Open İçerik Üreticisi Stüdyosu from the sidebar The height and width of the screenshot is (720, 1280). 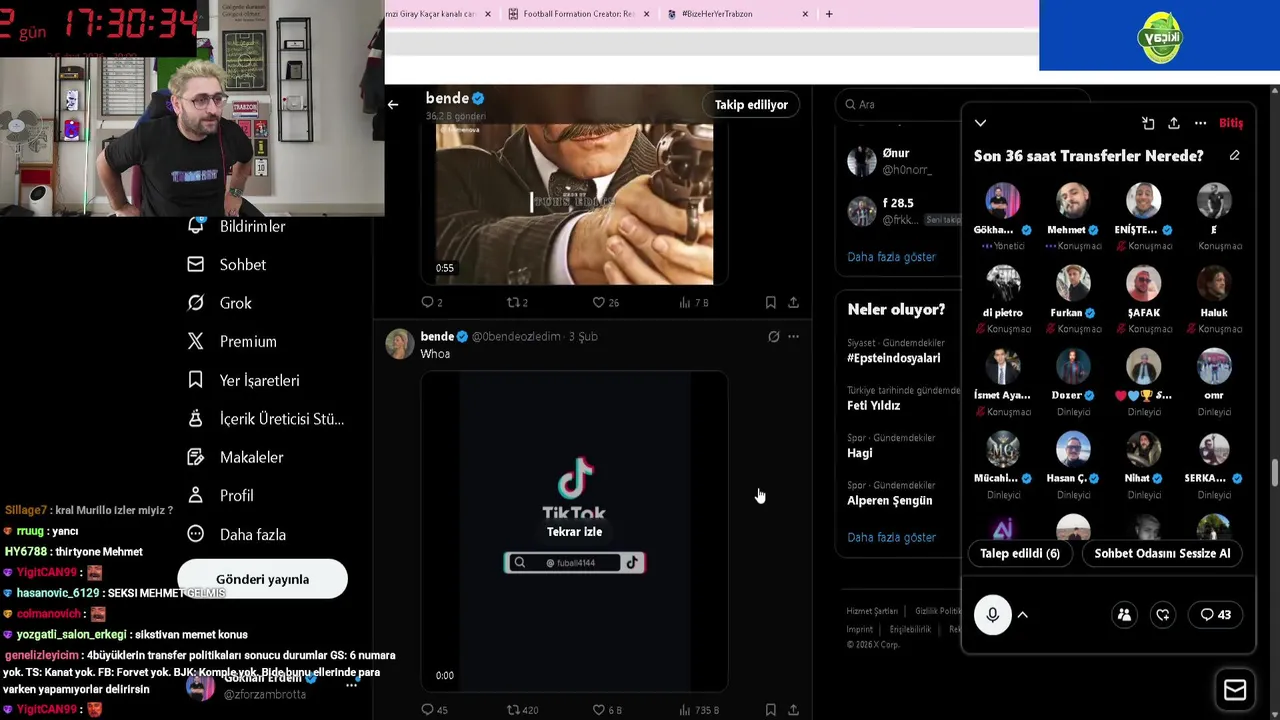(266, 418)
